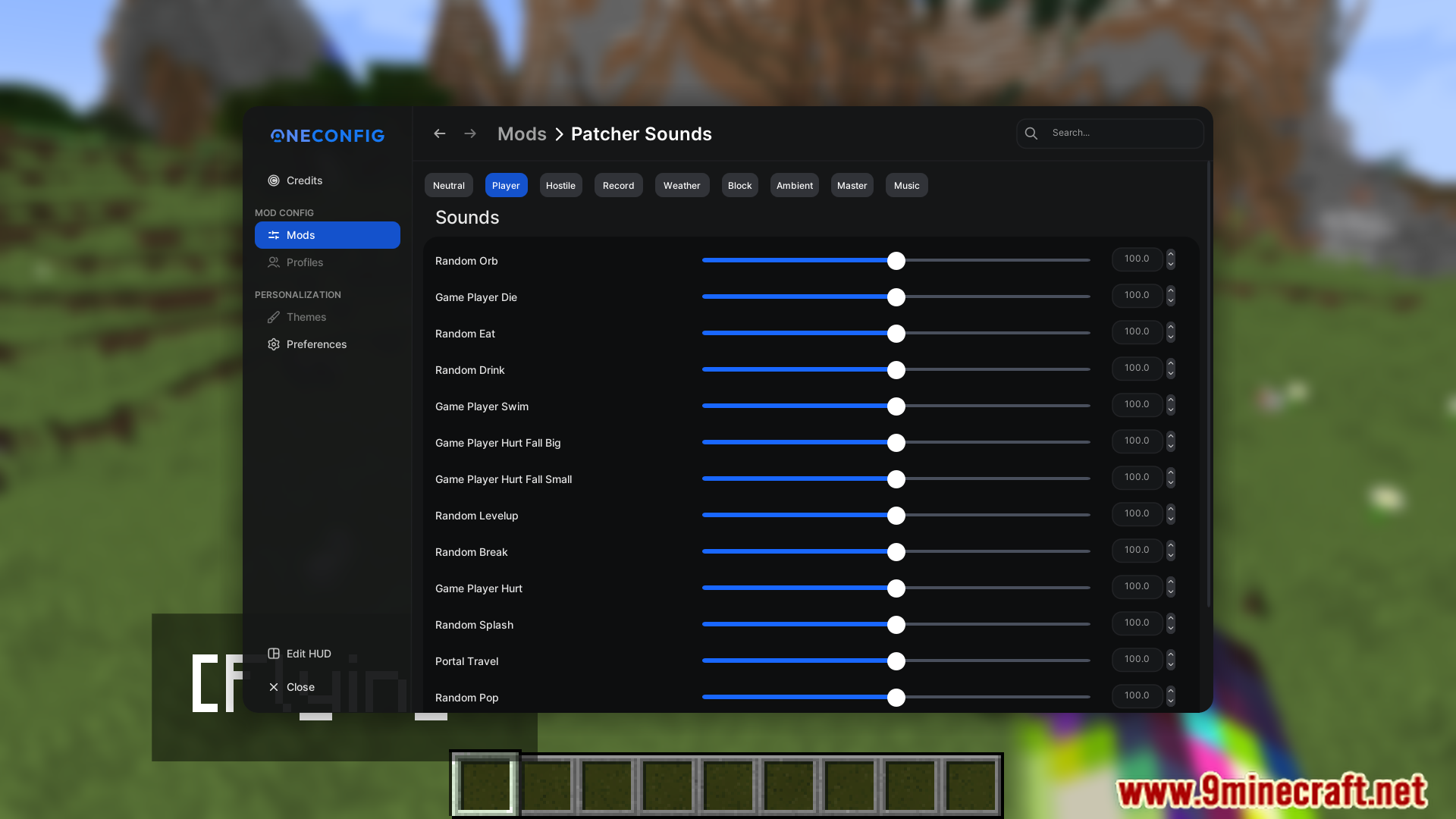1456x819 pixels.
Task: Click Mods in the breadcrumb
Action: 522,134
